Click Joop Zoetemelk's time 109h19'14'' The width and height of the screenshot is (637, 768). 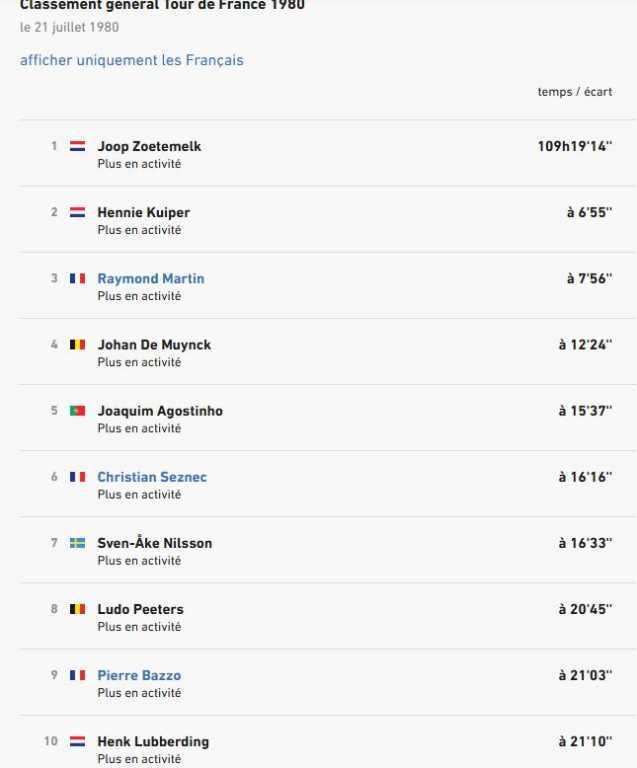point(574,146)
